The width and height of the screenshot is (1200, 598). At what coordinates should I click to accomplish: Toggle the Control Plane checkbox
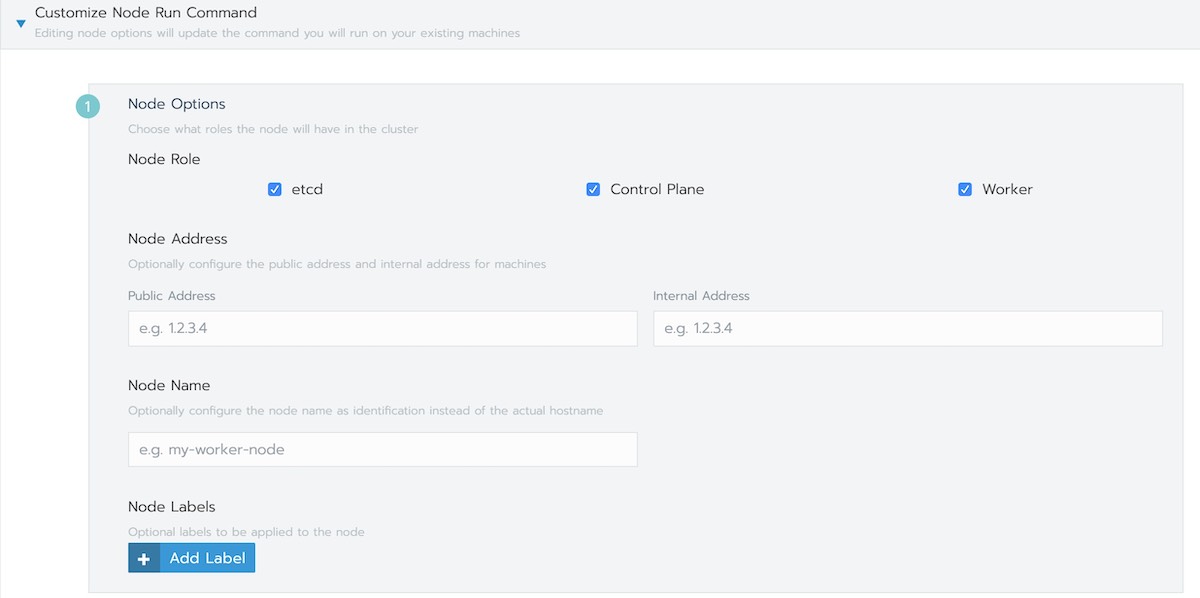pyautogui.click(x=593, y=189)
